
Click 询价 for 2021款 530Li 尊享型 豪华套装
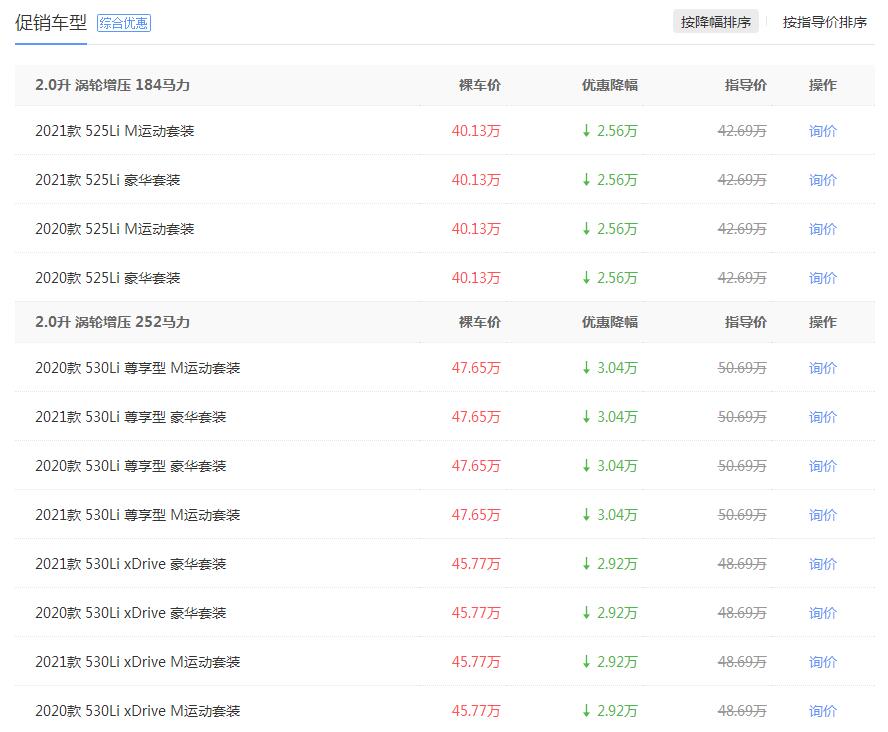[x=822, y=417]
